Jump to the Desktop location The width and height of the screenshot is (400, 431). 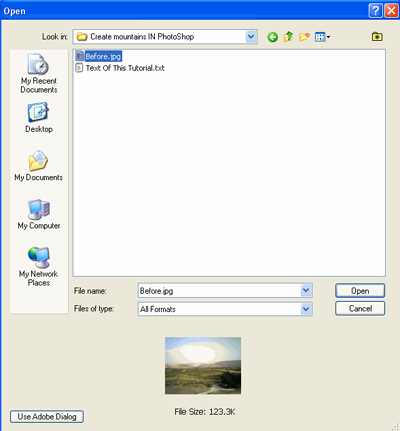point(39,118)
